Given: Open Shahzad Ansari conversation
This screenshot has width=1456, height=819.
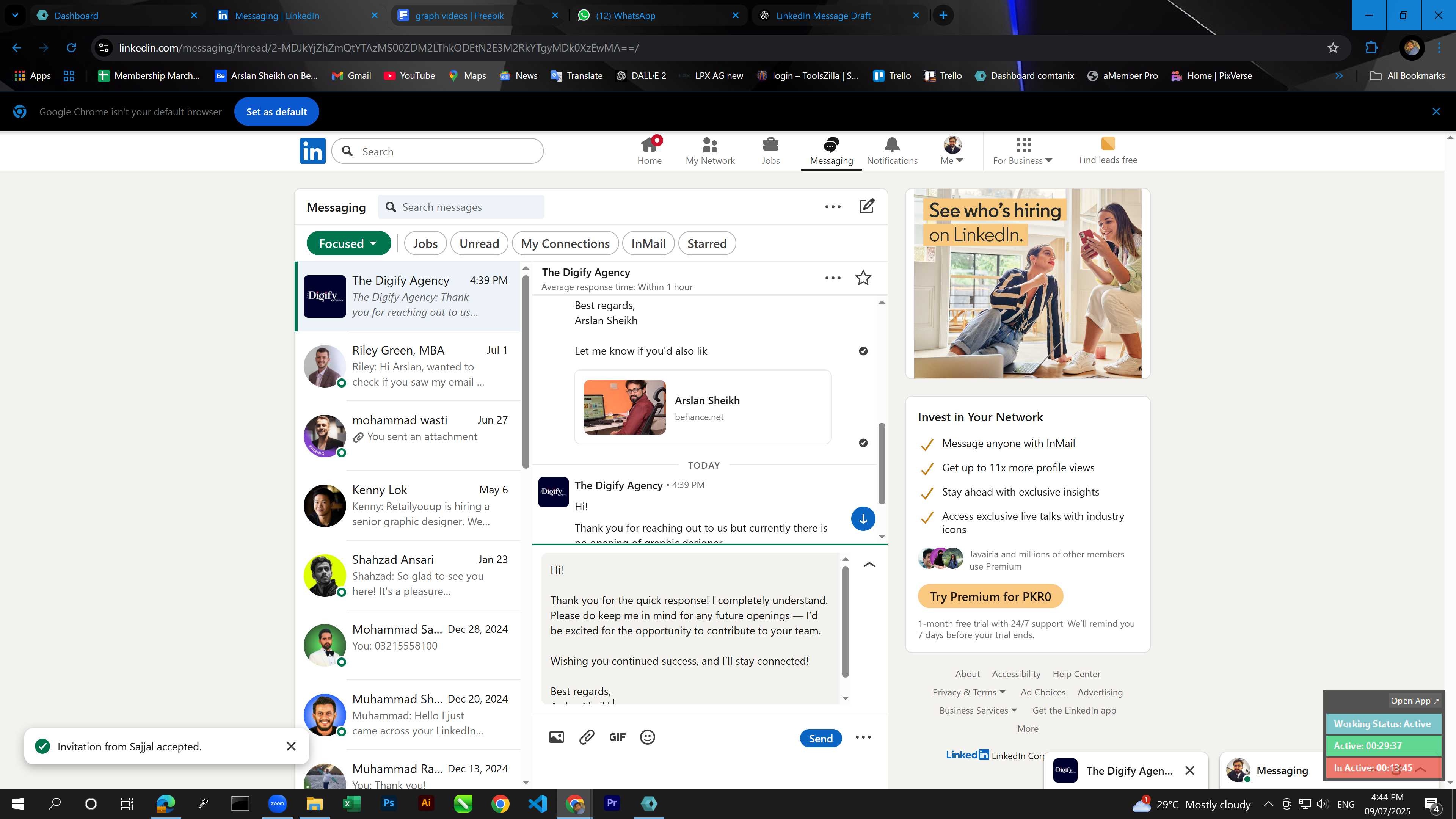Looking at the screenshot, I should pos(408,576).
